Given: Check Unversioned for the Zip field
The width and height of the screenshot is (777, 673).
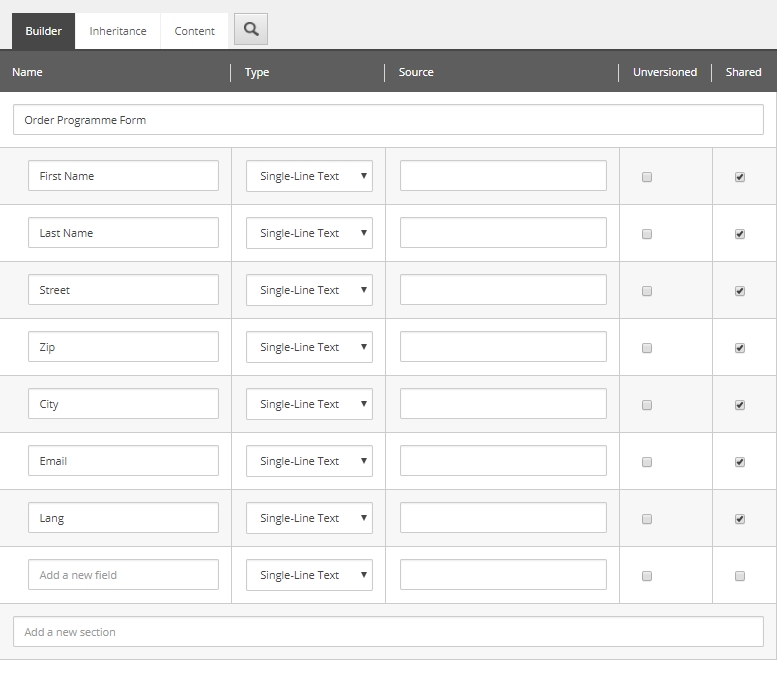Looking at the screenshot, I should click(x=647, y=348).
